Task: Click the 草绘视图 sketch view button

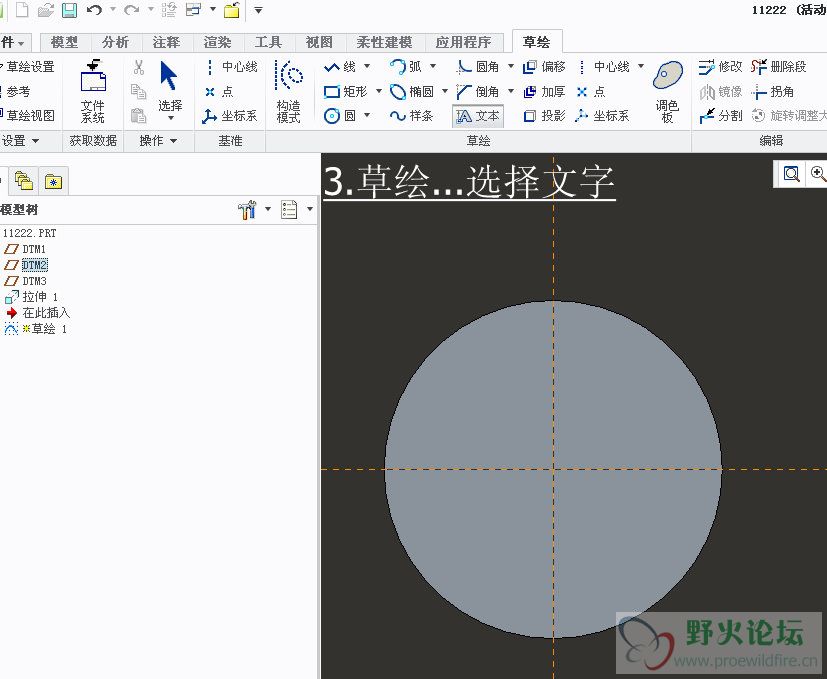Action: click(x=27, y=115)
